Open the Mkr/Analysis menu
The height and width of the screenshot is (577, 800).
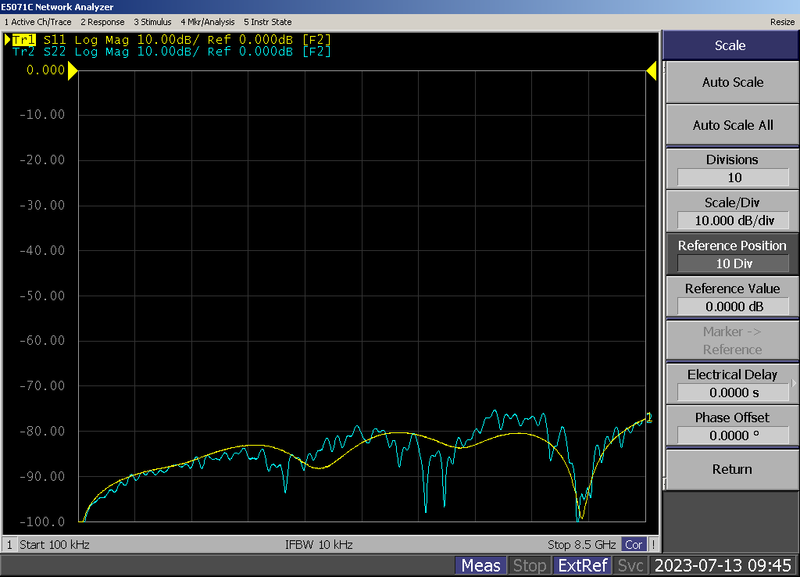tap(208, 21)
